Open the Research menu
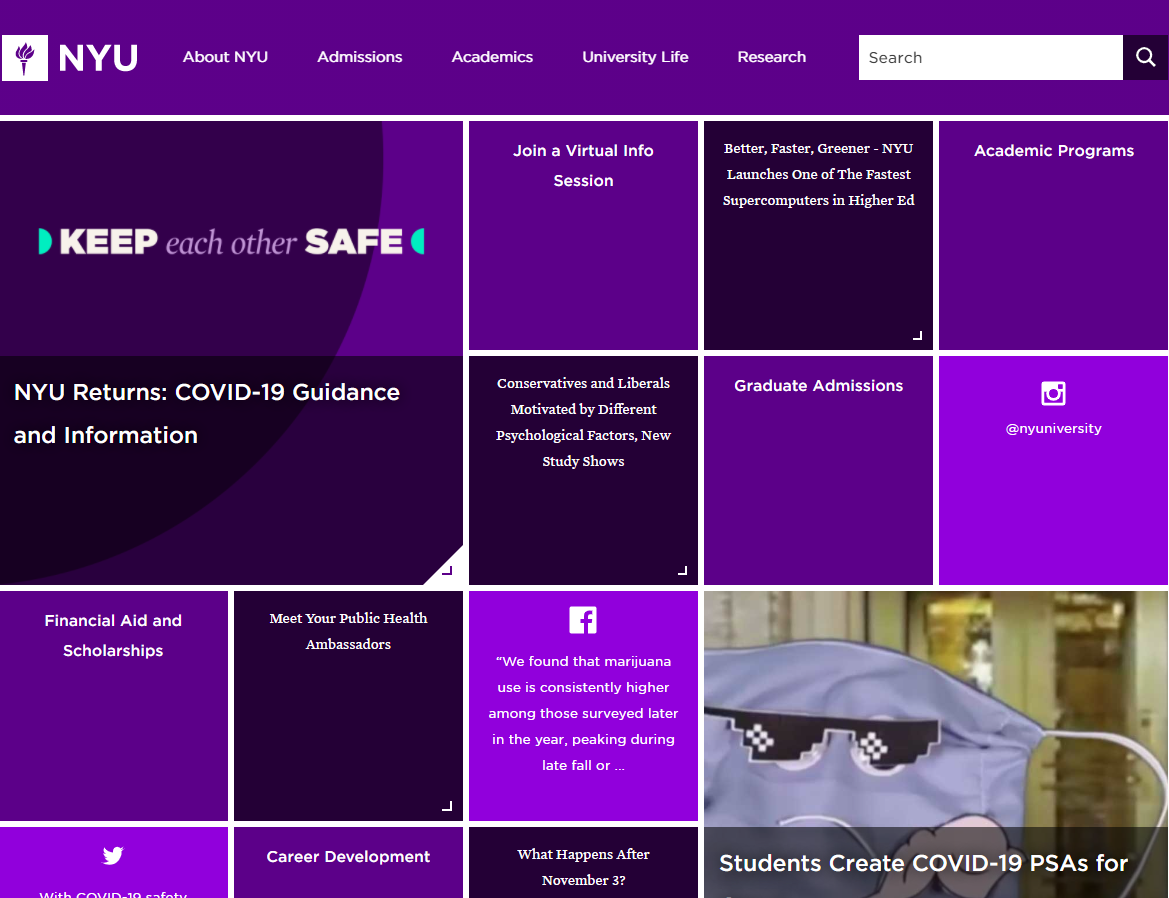This screenshot has height=898, width=1169. click(x=772, y=57)
